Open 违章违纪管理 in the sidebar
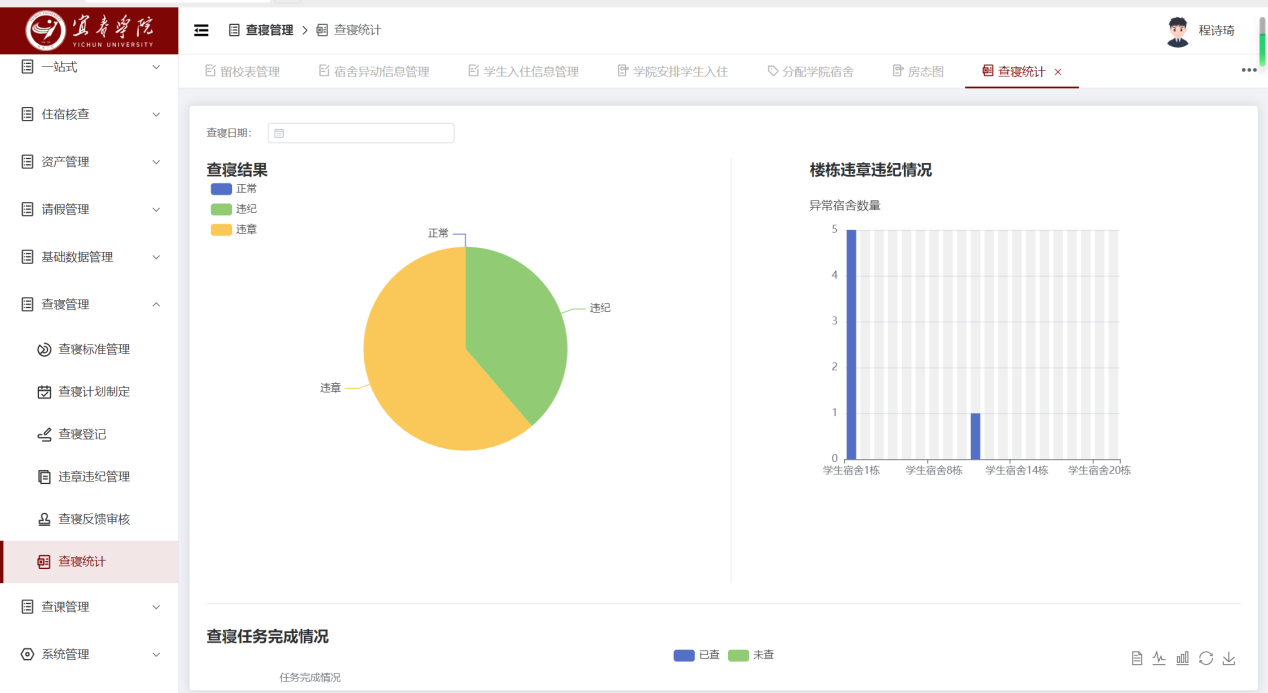 coord(94,477)
